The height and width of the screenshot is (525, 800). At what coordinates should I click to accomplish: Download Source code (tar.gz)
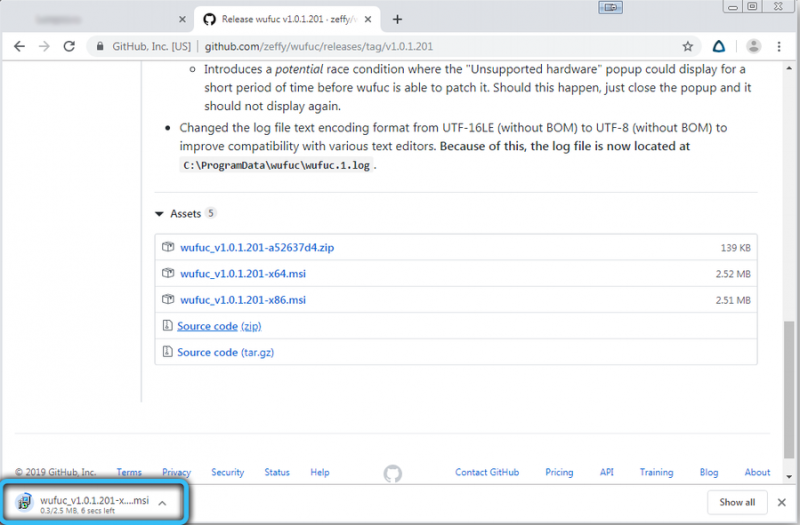226,352
